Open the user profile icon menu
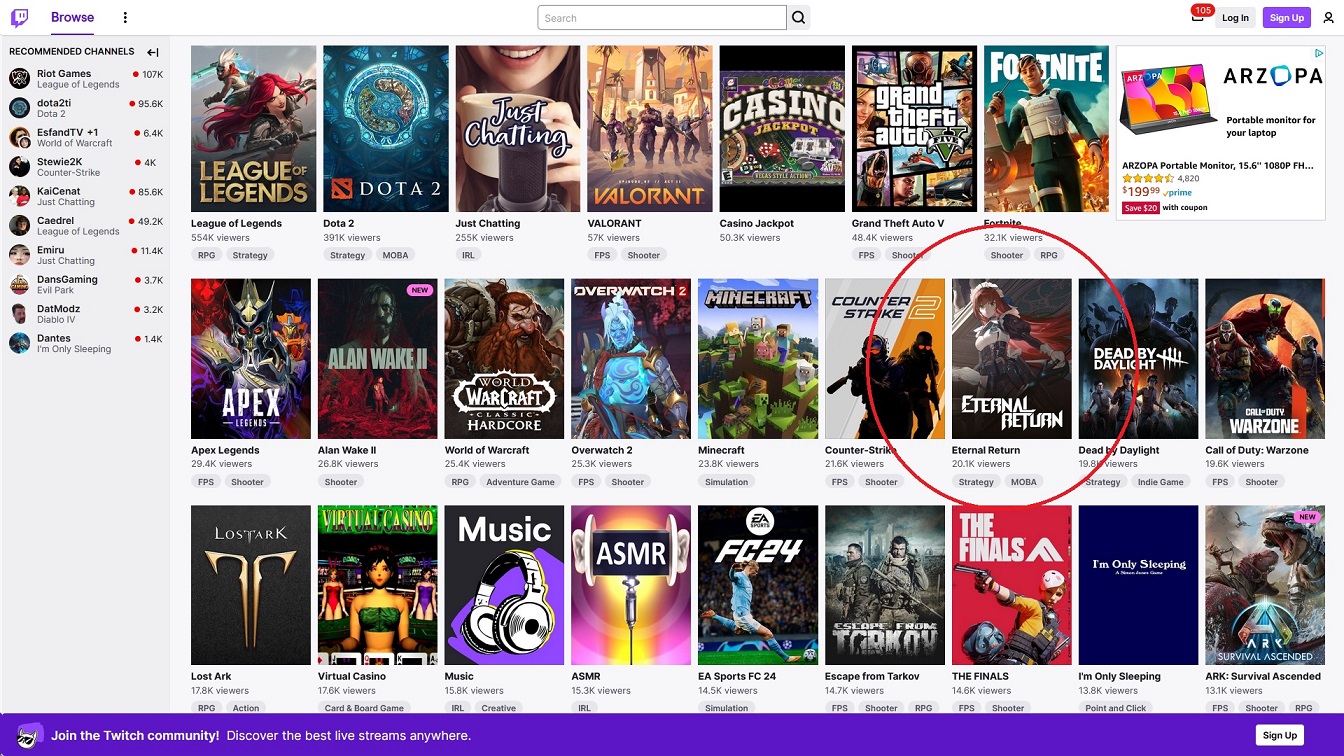 1328,17
